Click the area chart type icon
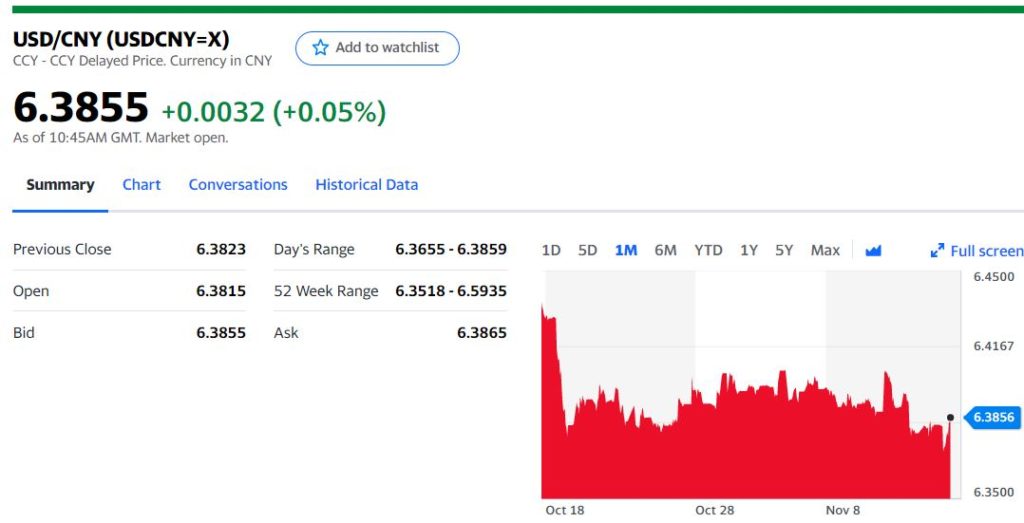1024x523 pixels. [x=873, y=250]
